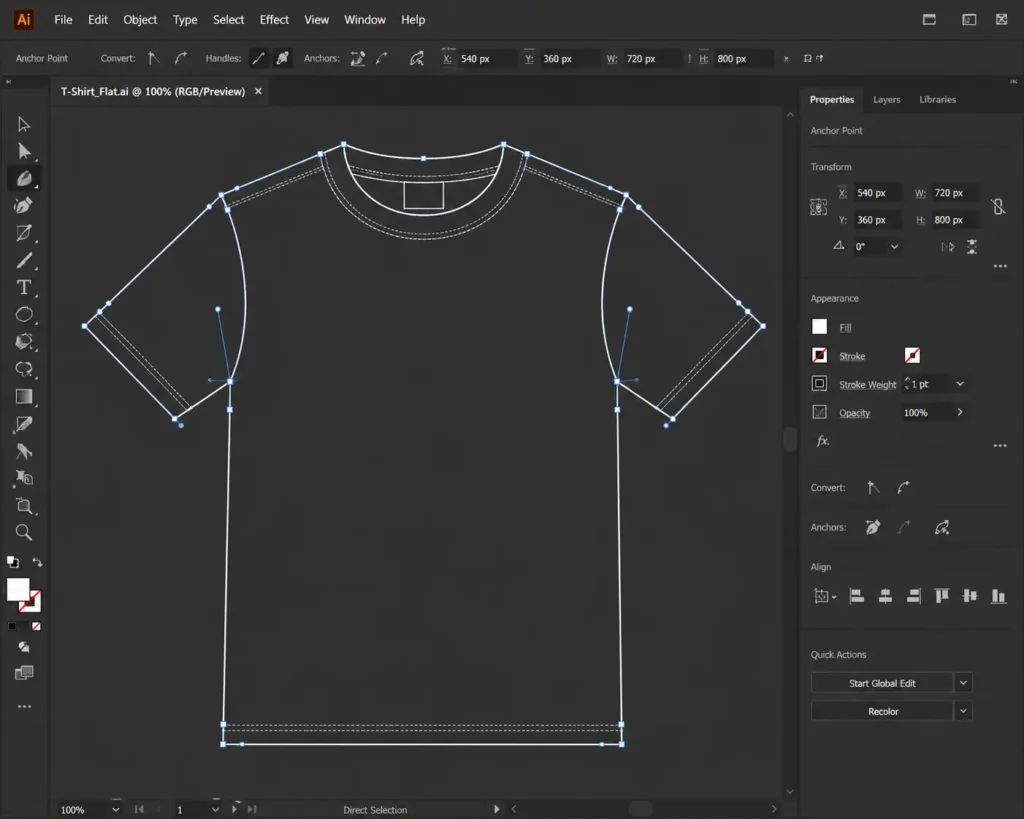Select the Gradient tool

click(x=24, y=396)
